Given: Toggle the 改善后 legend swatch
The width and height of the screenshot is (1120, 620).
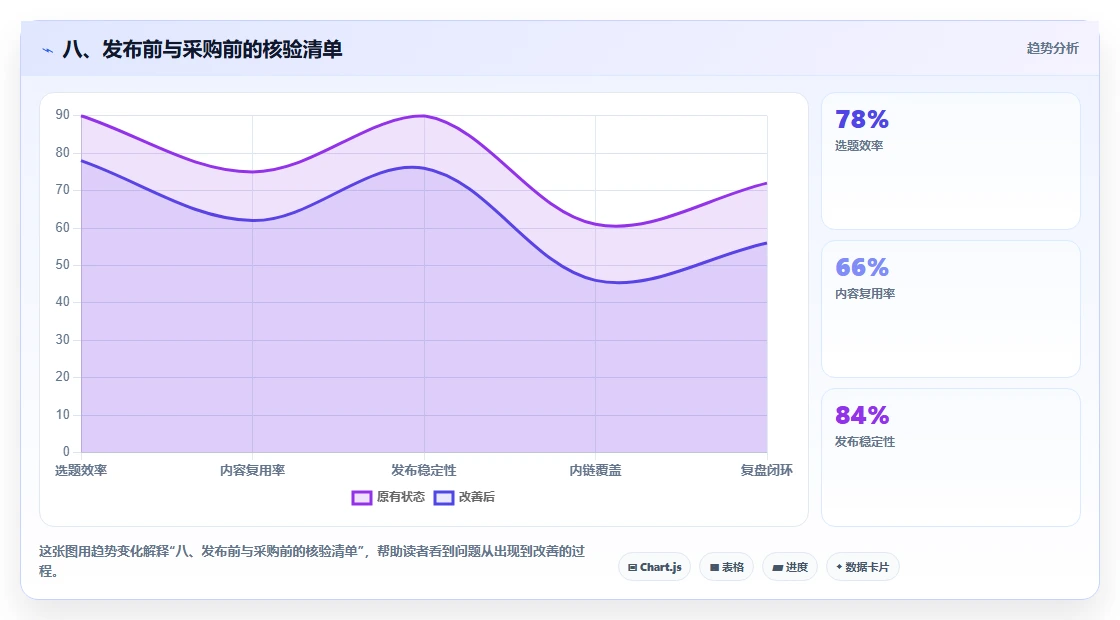Looking at the screenshot, I should click(444, 497).
